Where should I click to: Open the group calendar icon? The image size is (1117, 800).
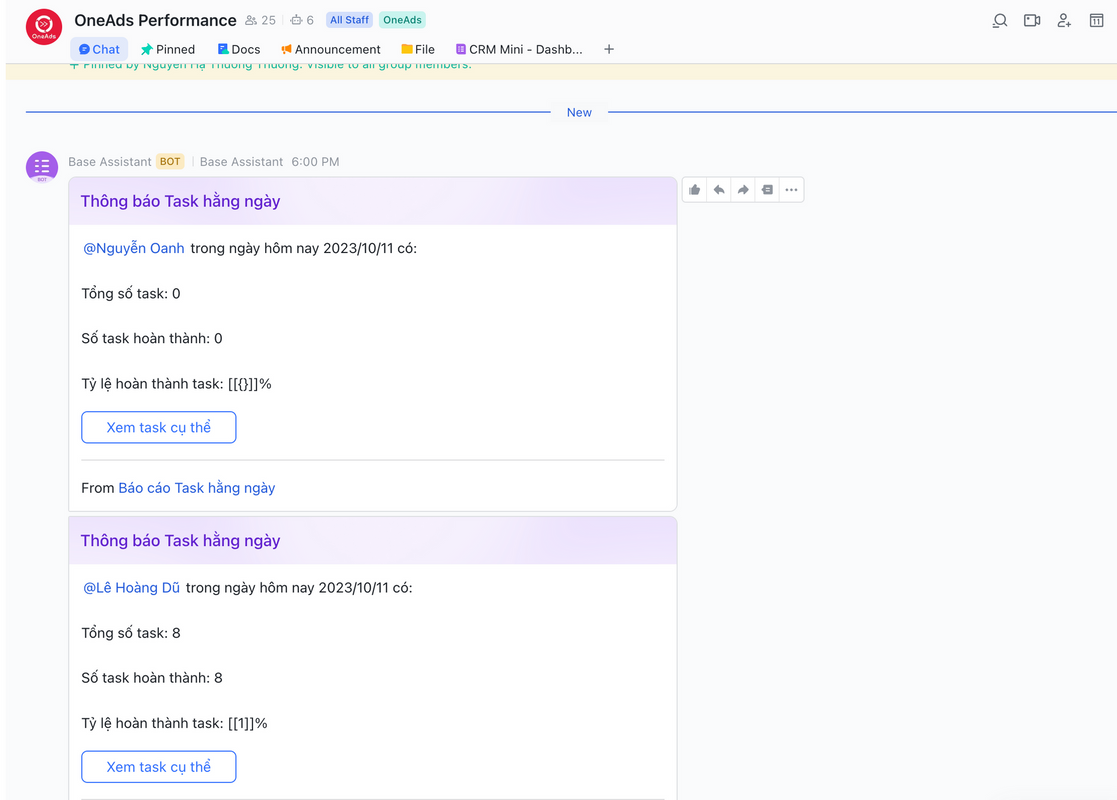point(1096,21)
